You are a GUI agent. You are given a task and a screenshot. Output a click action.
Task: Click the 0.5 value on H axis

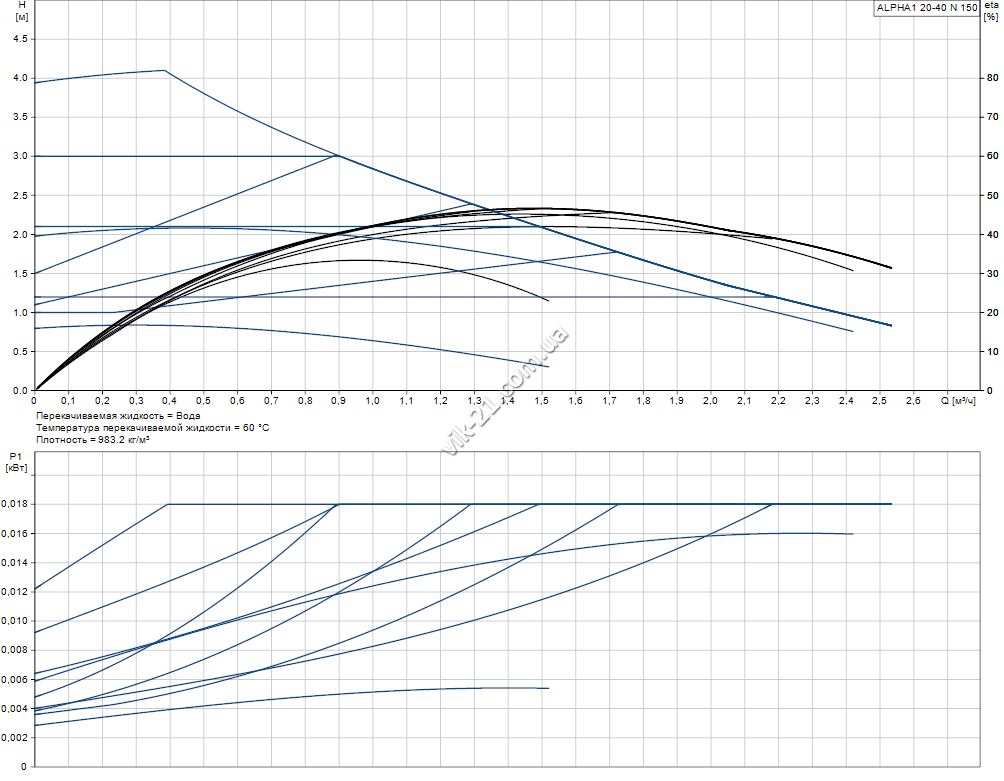click(x=20, y=351)
